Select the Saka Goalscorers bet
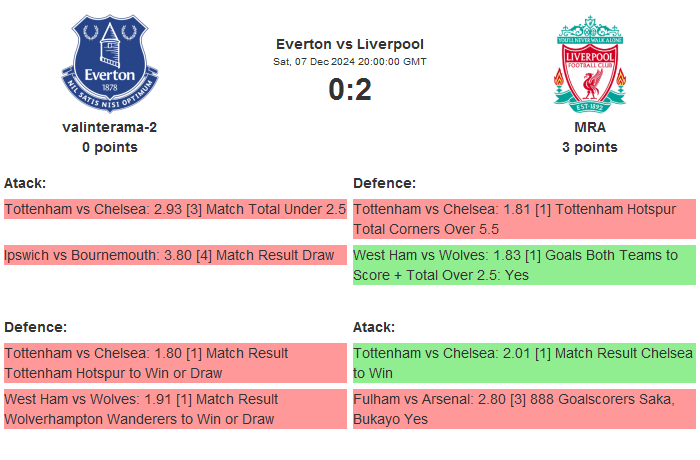Image resolution: width=700 pixels, height=460 pixels. click(524, 409)
